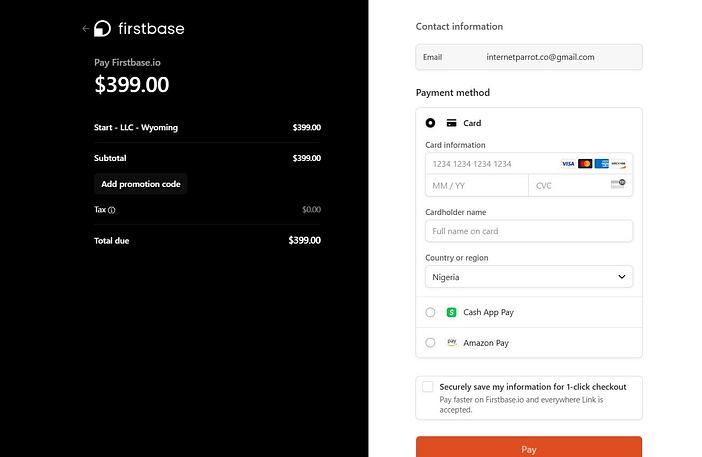Click the Visa card logo

coord(568,164)
